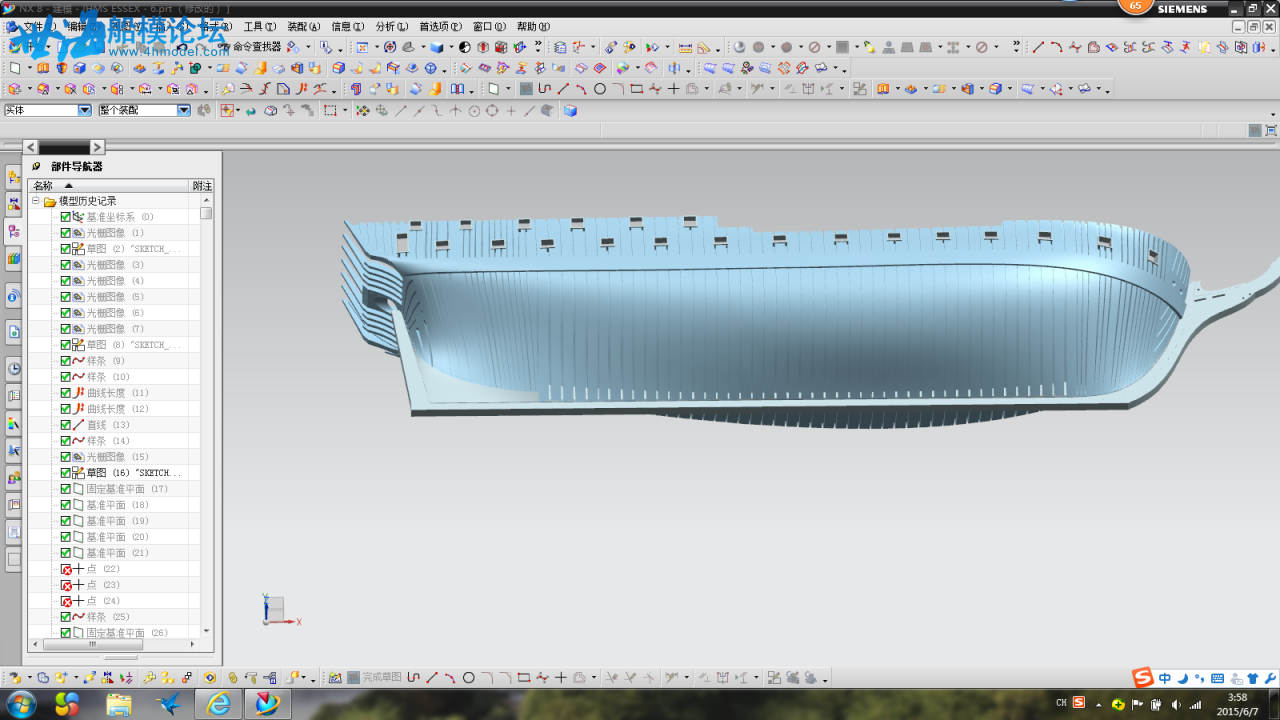The width and height of the screenshot is (1280, 720).
Task: Open the 信息(I) menu
Action: pos(347,27)
